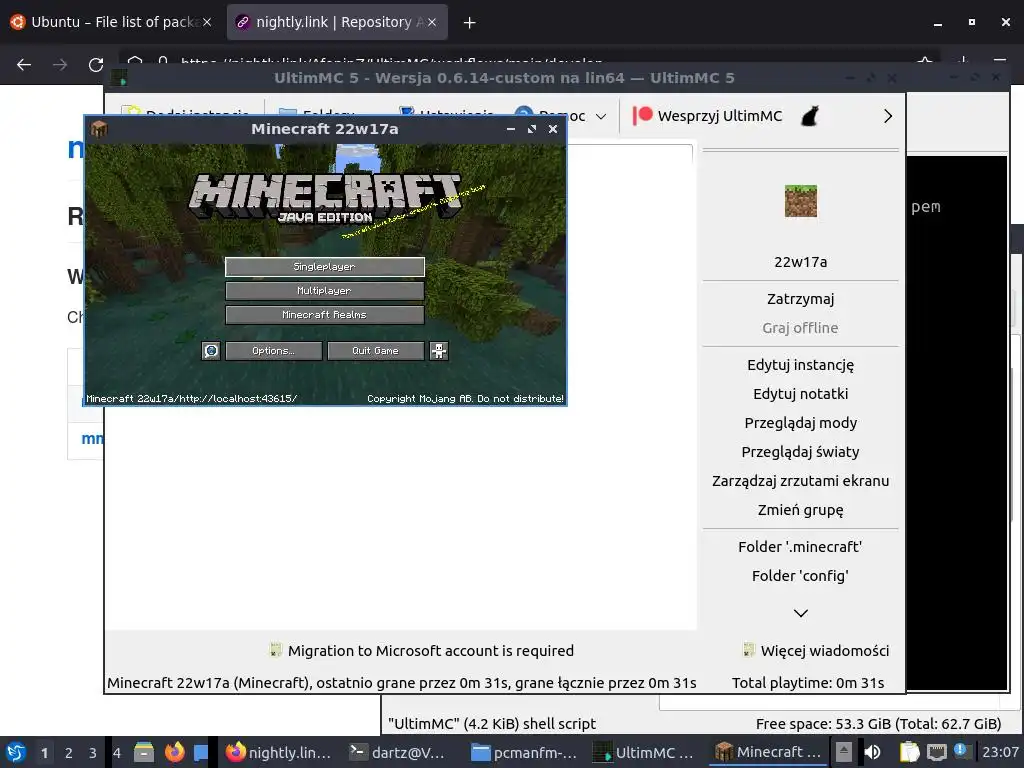Screen dimensions: 1024x768
Task: Click the Minecraft 22w17a status bar text
Action: pos(402,683)
